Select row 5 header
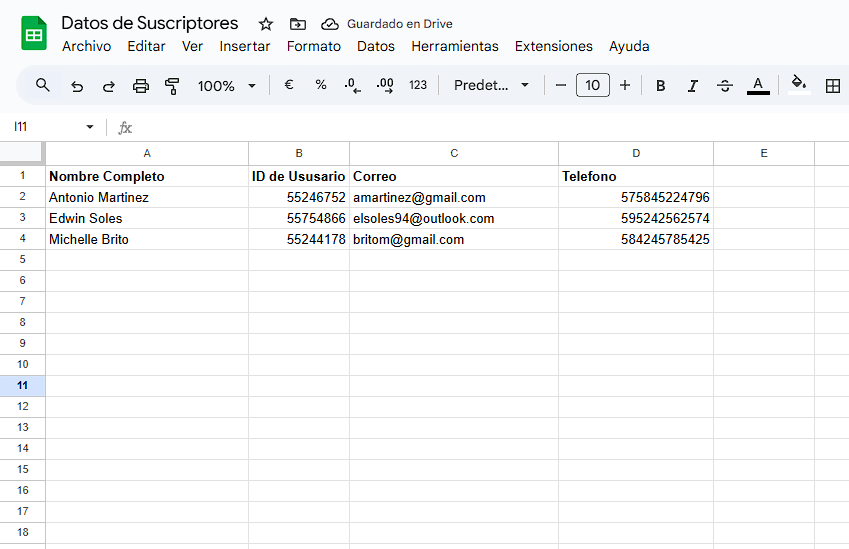 (22, 260)
